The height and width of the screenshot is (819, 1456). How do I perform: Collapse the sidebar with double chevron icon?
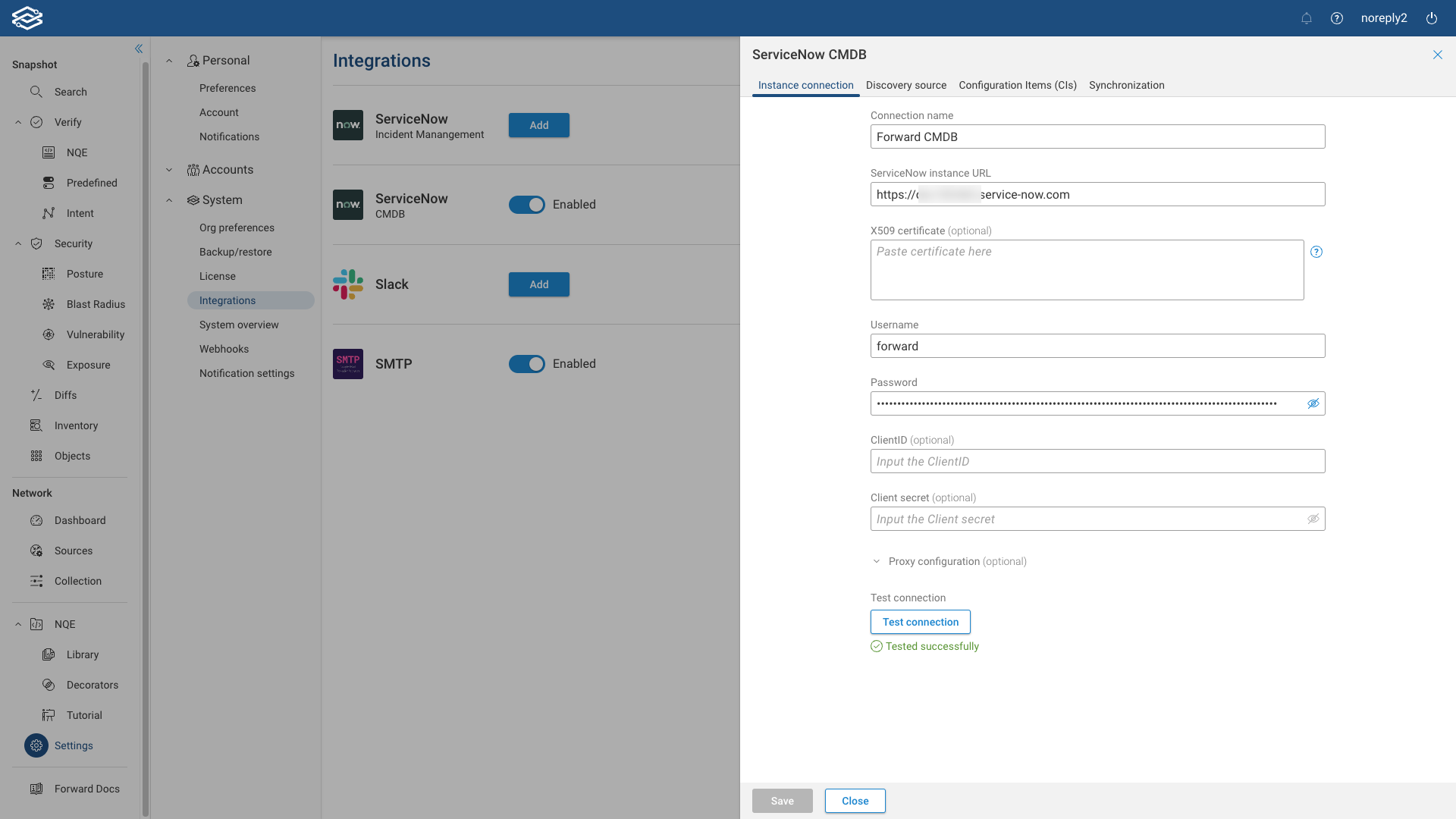[x=139, y=49]
